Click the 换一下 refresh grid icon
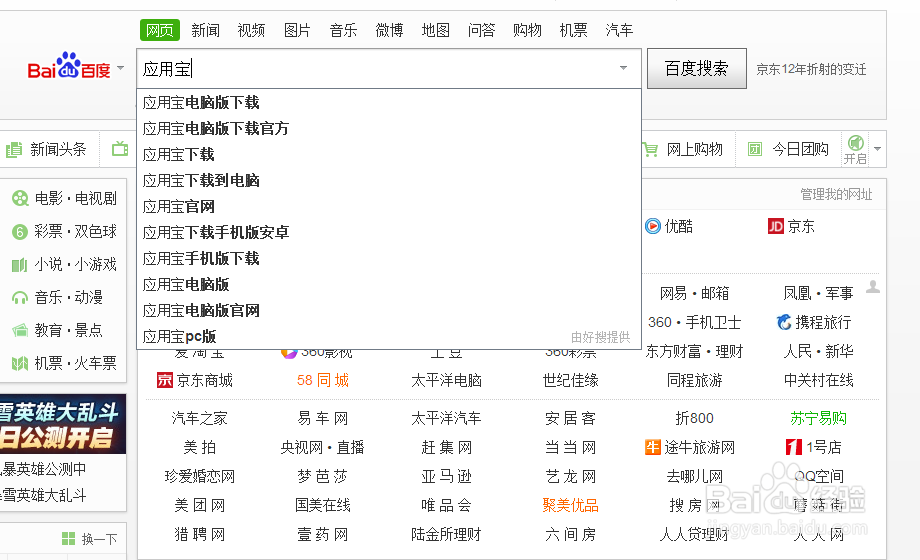 point(69,538)
